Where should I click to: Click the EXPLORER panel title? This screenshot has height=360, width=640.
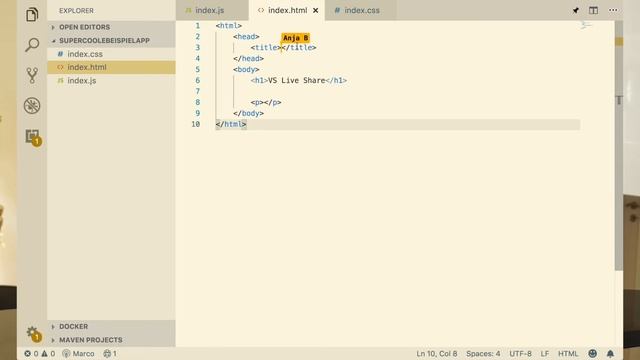(x=76, y=11)
